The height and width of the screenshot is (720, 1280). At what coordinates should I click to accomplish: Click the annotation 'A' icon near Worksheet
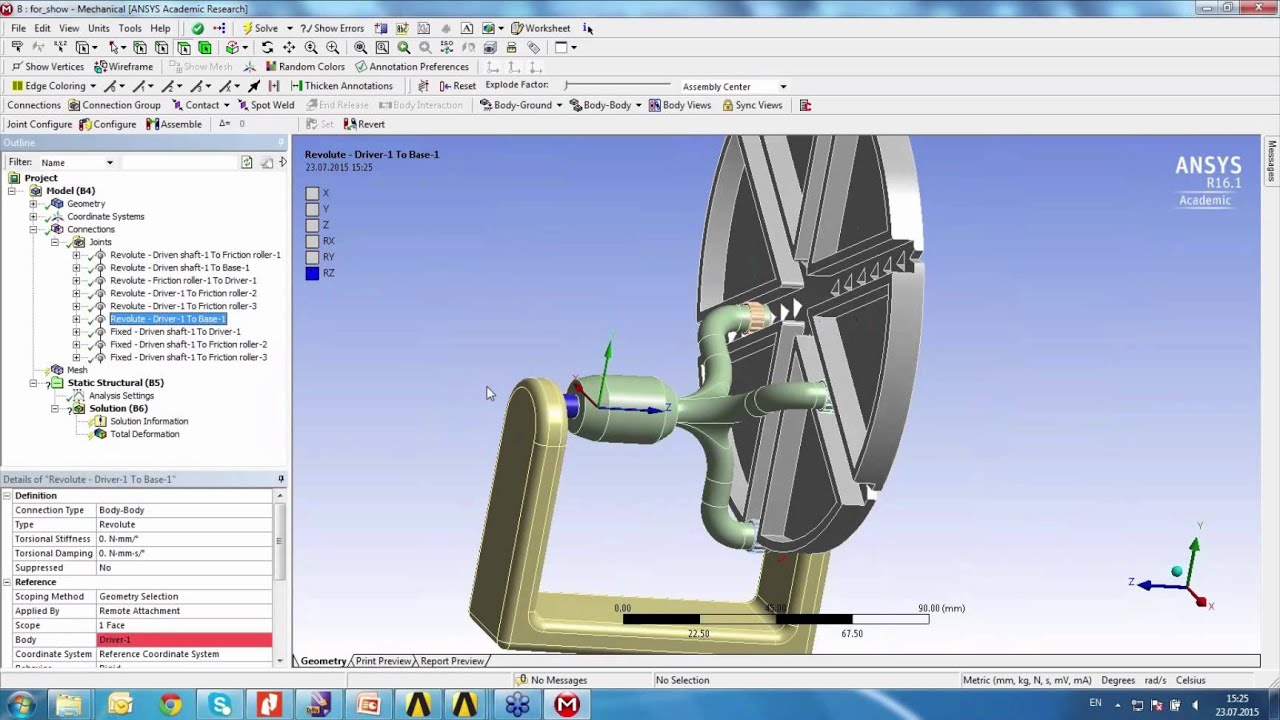tap(467, 28)
